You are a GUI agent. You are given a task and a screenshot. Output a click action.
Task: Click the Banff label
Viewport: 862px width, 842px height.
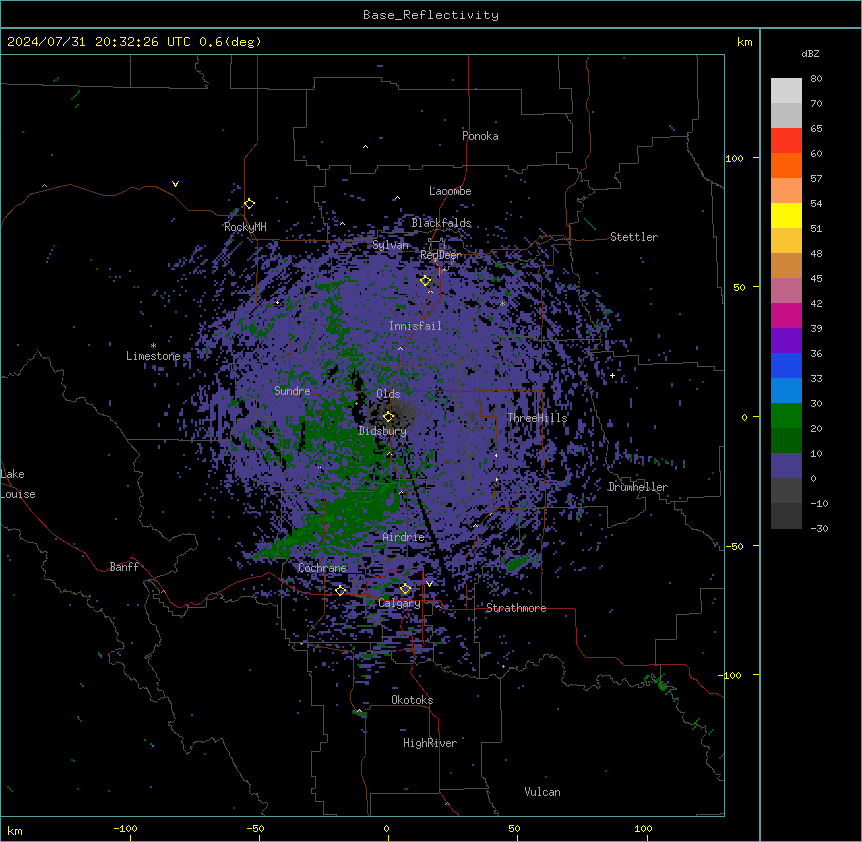click(124, 567)
